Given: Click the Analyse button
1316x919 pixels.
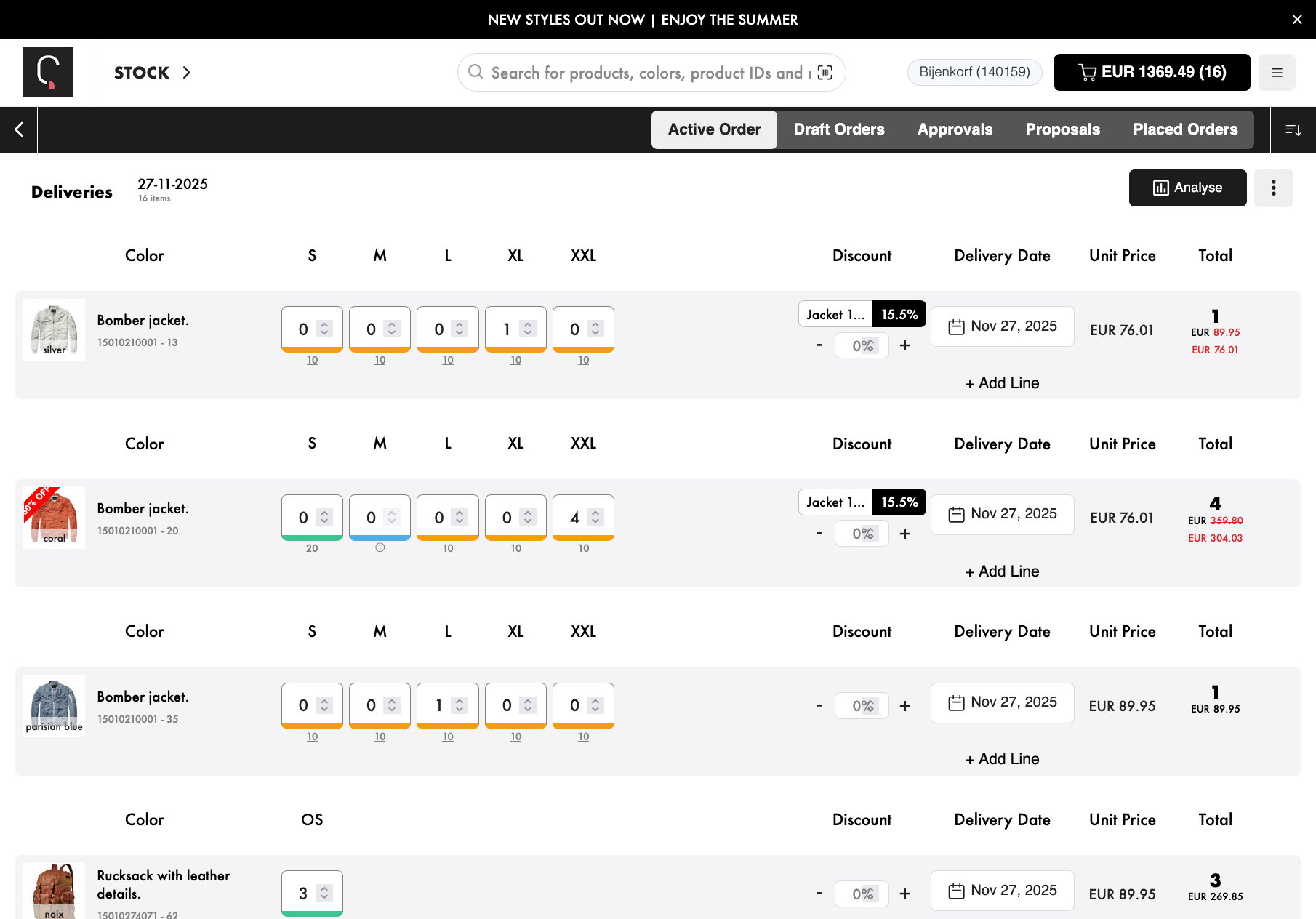Looking at the screenshot, I should (x=1187, y=188).
